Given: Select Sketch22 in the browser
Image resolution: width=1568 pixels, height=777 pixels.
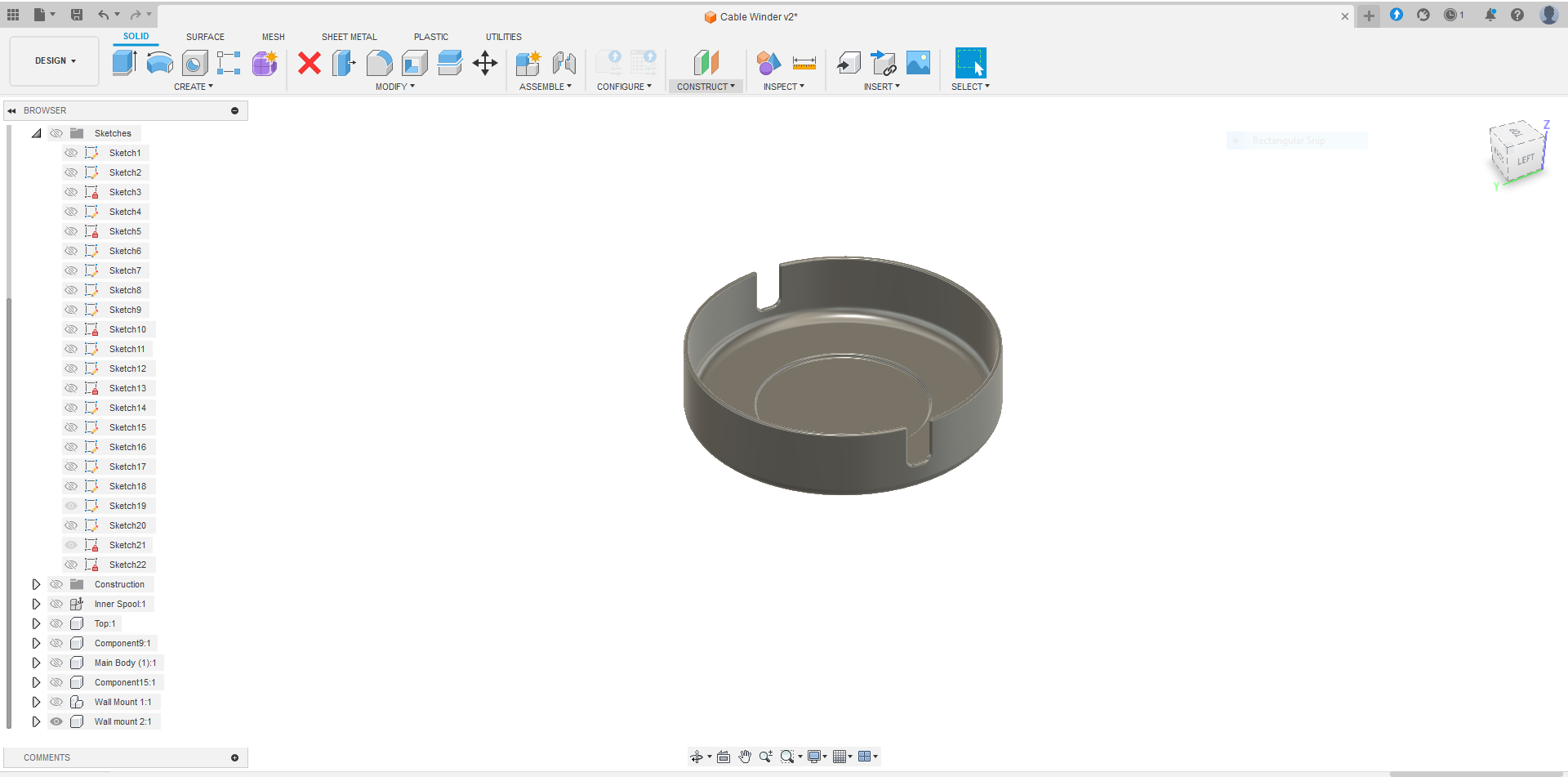Looking at the screenshot, I should pos(127,565).
